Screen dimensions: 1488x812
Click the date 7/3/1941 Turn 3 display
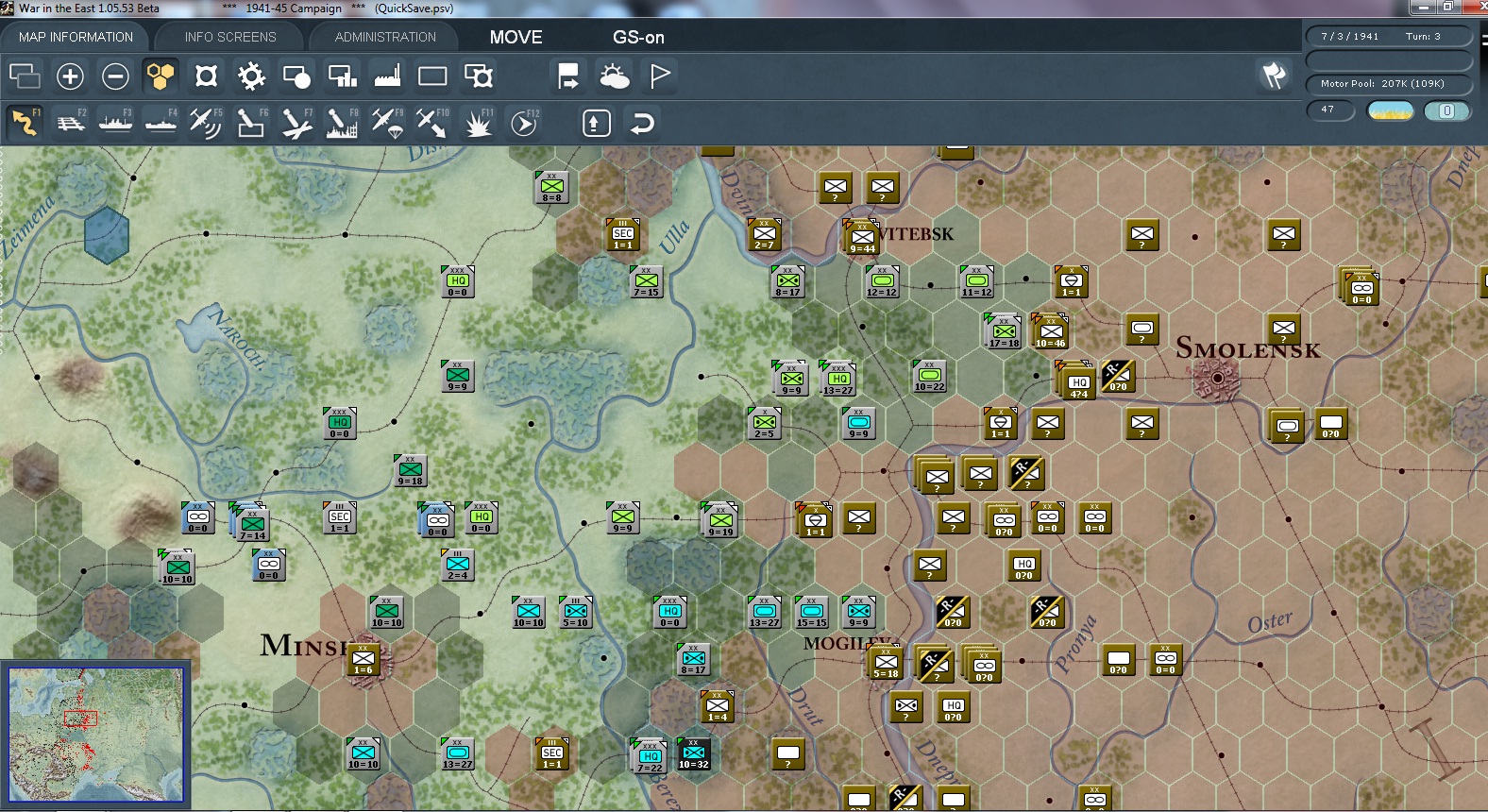coord(1389,37)
